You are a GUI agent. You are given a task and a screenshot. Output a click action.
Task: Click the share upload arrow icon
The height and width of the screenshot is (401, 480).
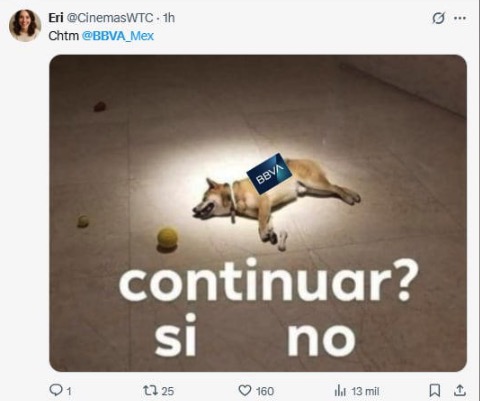[460, 390]
